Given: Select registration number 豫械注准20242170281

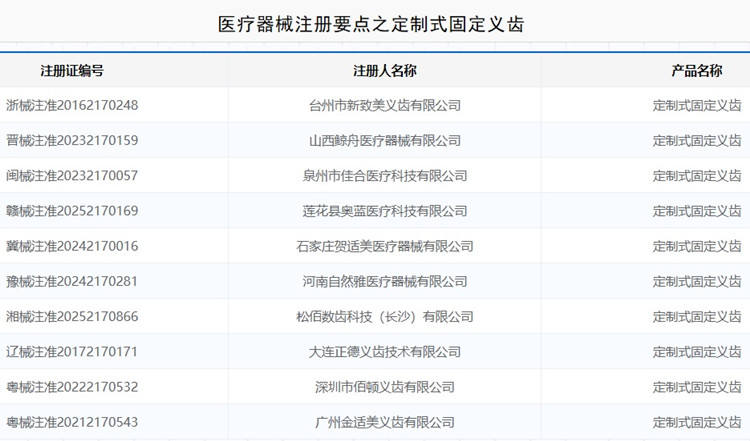Looking at the screenshot, I should coord(72,281).
